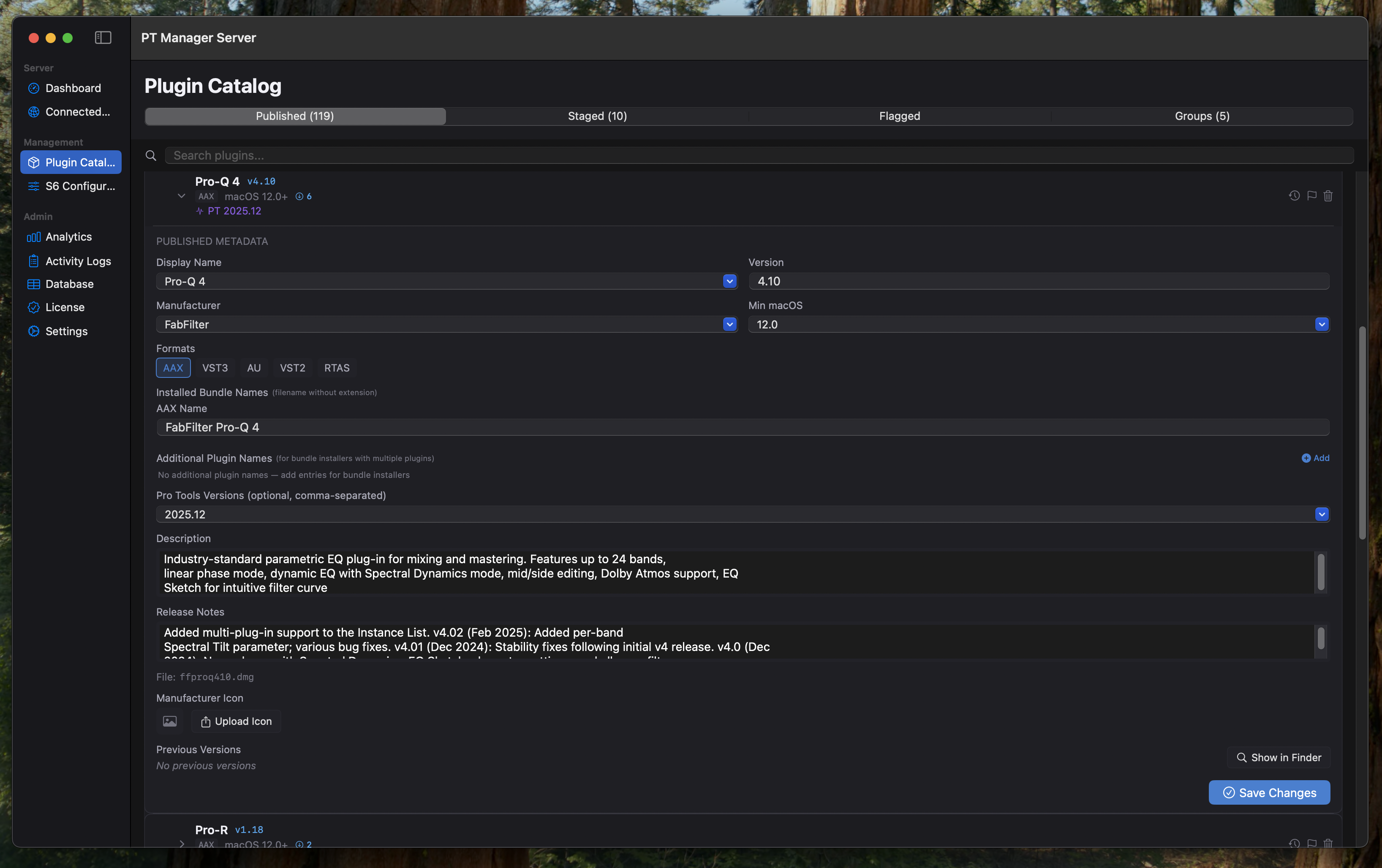Open version history for Pro-R
Image resolution: width=1382 pixels, height=868 pixels.
[1294, 844]
